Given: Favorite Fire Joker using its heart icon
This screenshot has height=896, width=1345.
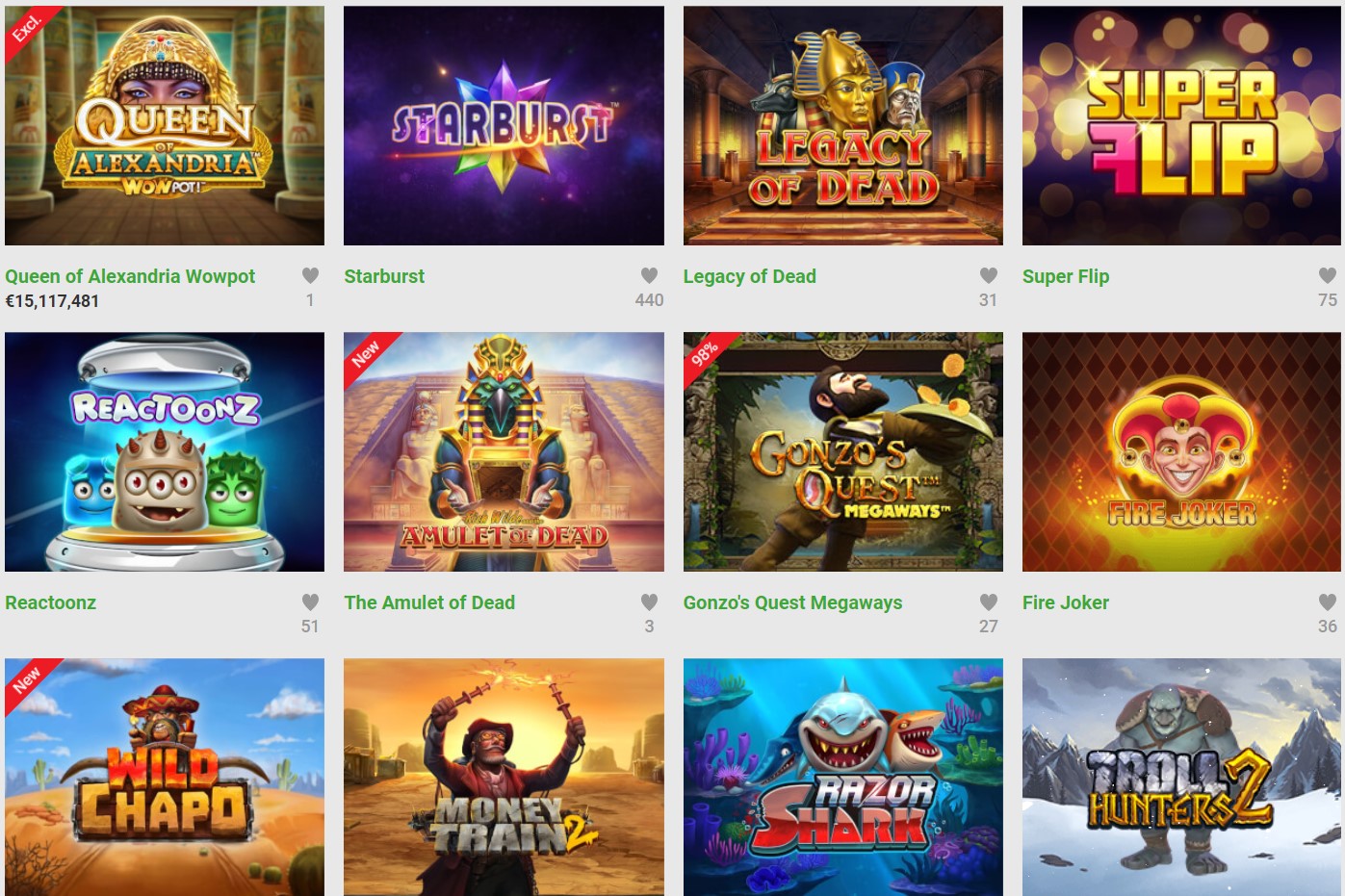Looking at the screenshot, I should click(x=1327, y=602).
